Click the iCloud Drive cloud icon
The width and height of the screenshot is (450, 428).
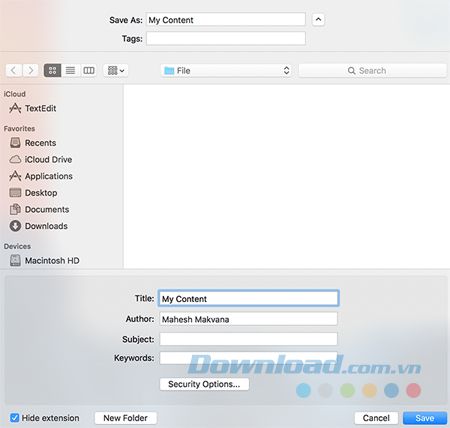click(15, 159)
